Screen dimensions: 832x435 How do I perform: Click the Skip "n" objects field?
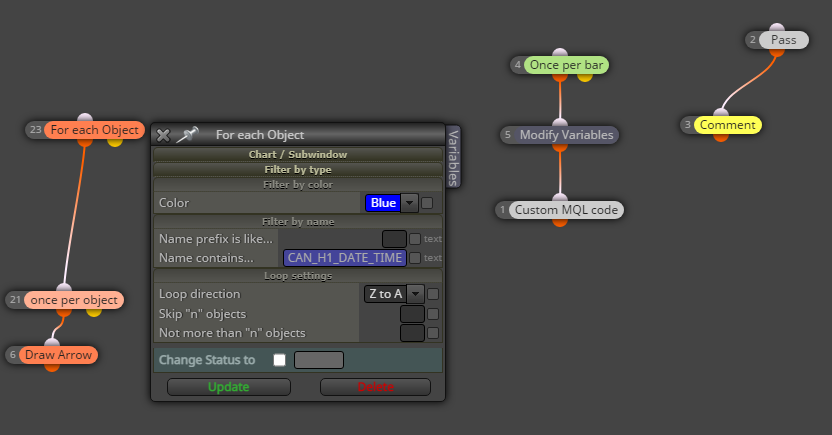tap(412, 314)
